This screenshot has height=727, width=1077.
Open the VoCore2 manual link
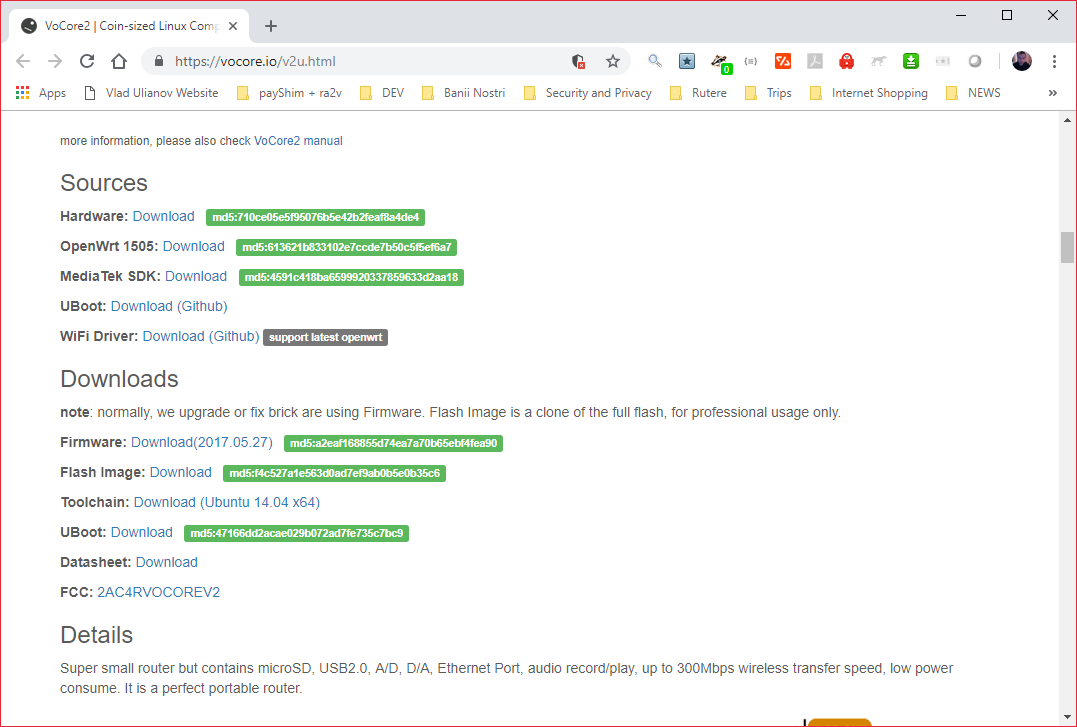(x=298, y=141)
